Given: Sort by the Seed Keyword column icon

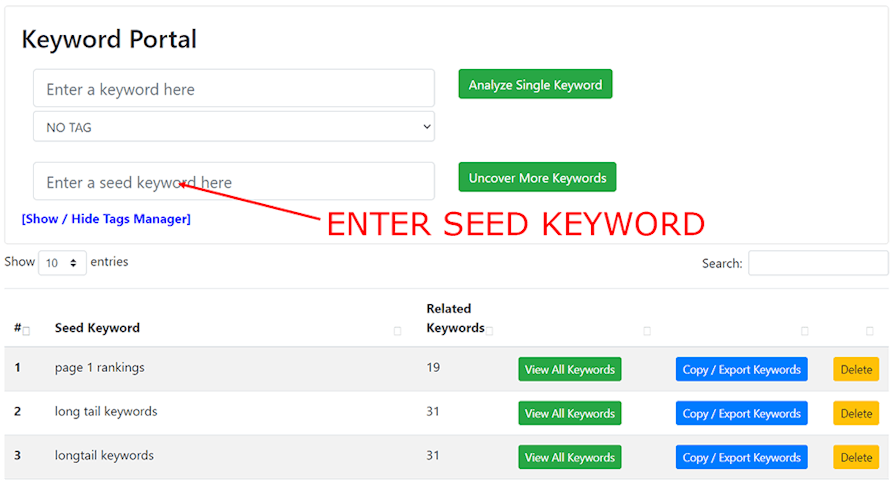Looking at the screenshot, I should click(x=398, y=331).
